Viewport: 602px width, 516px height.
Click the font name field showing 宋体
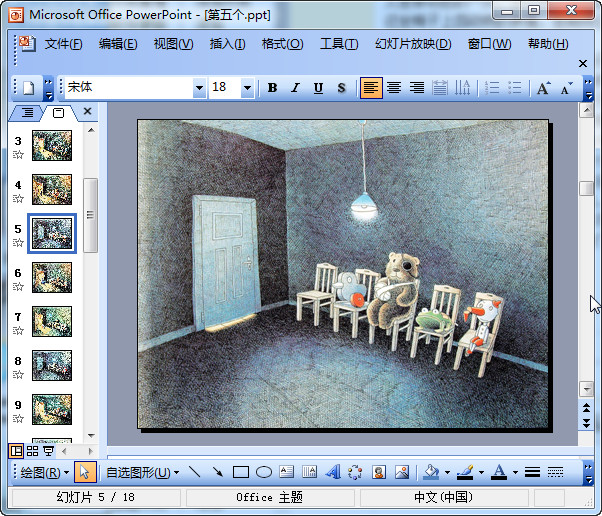pyautogui.click(x=129, y=88)
